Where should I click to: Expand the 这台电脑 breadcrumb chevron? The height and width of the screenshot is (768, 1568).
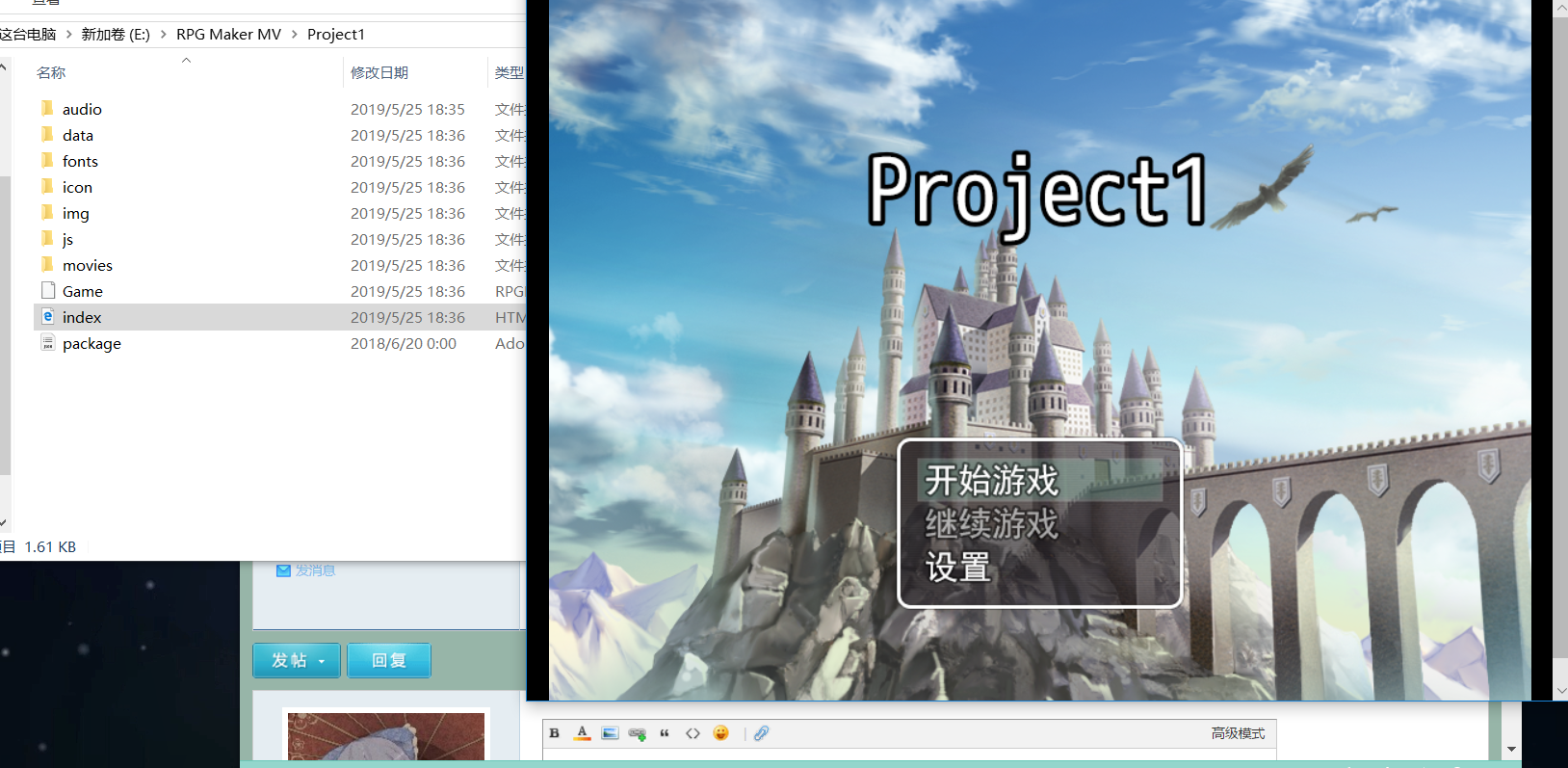point(68,34)
